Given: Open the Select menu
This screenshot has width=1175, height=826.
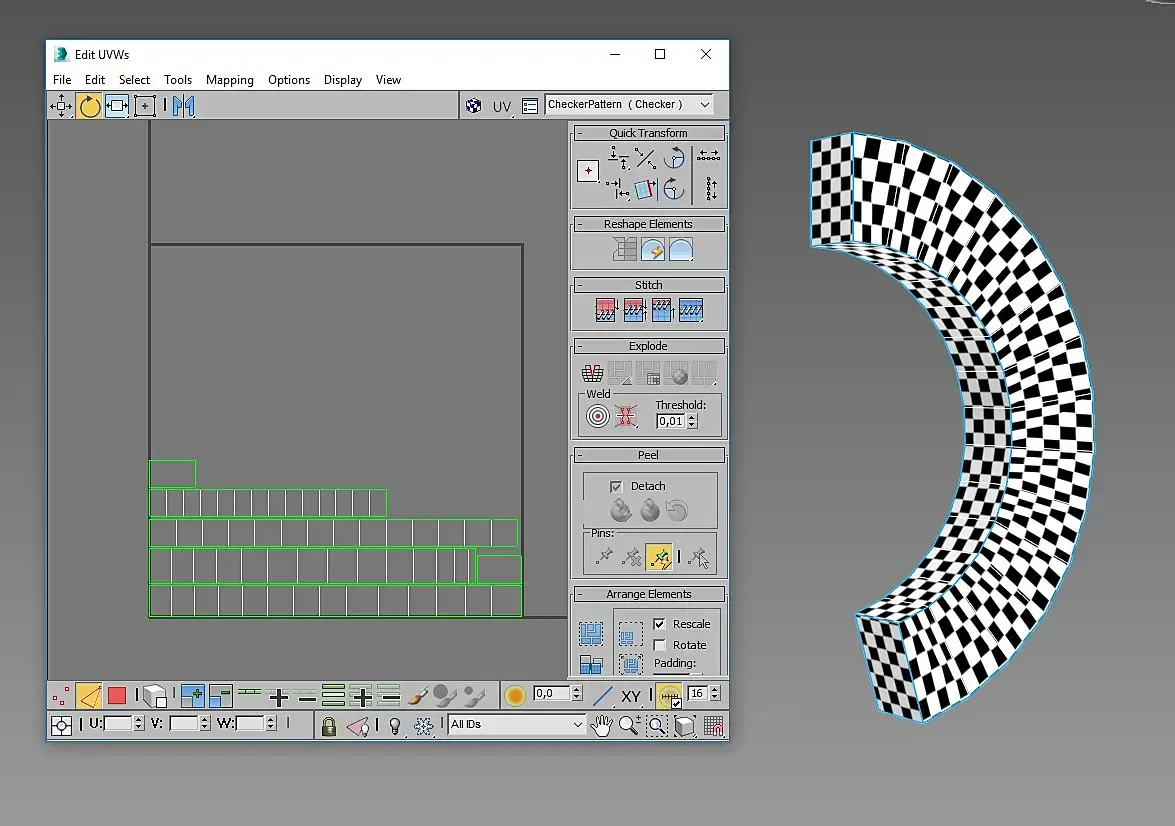Looking at the screenshot, I should pos(134,79).
